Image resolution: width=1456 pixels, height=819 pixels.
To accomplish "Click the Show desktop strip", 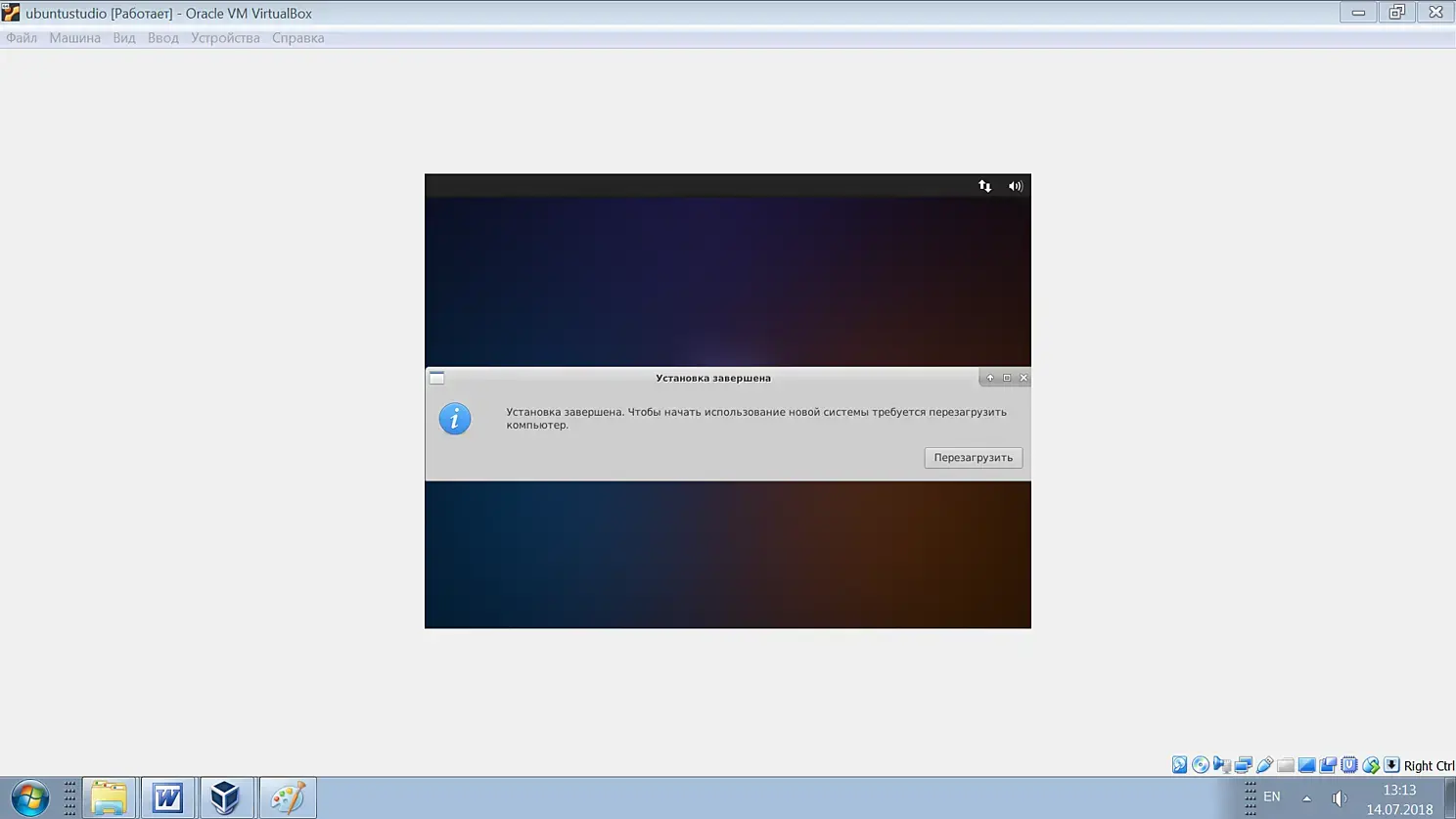I will coord(1450,798).
